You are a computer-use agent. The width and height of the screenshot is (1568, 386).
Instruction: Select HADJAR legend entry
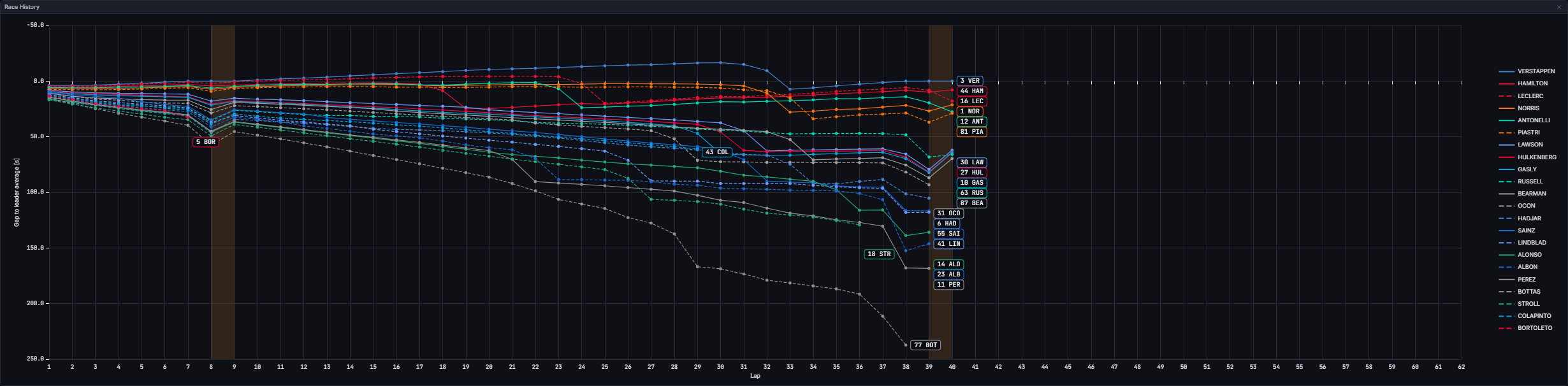tap(1518, 218)
